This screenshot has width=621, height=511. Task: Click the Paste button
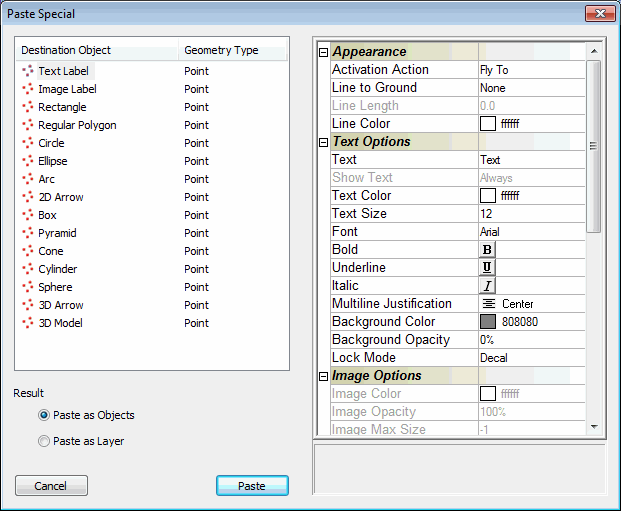coord(252,486)
